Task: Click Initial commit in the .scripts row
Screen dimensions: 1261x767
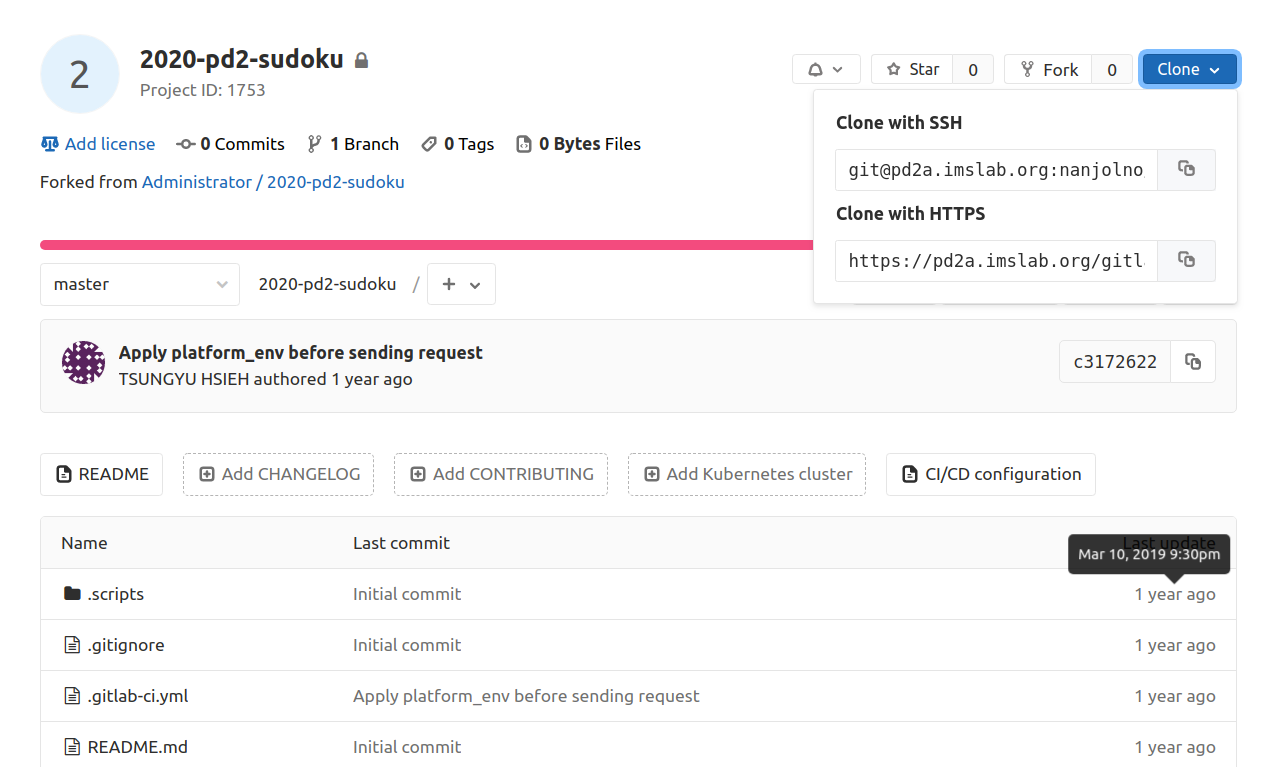Action: [x=407, y=594]
